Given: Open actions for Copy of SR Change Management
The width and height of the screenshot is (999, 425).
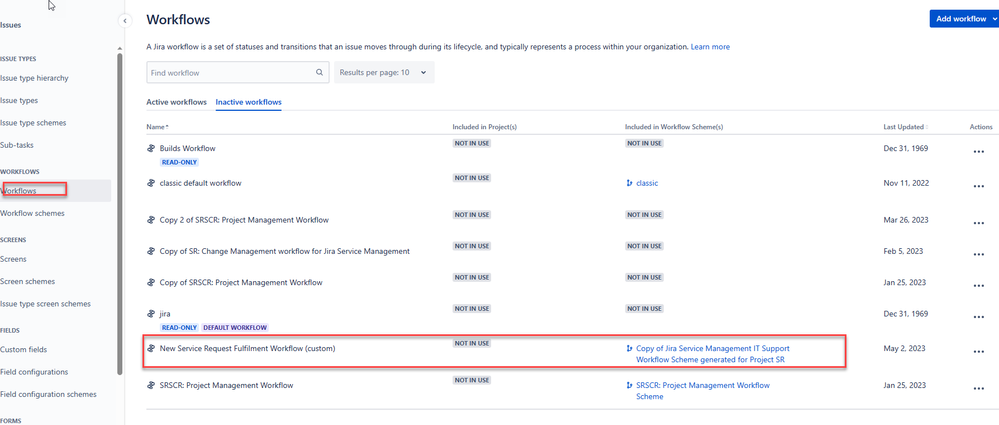Looking at the screenshot, I should click(x=979, y=254).
